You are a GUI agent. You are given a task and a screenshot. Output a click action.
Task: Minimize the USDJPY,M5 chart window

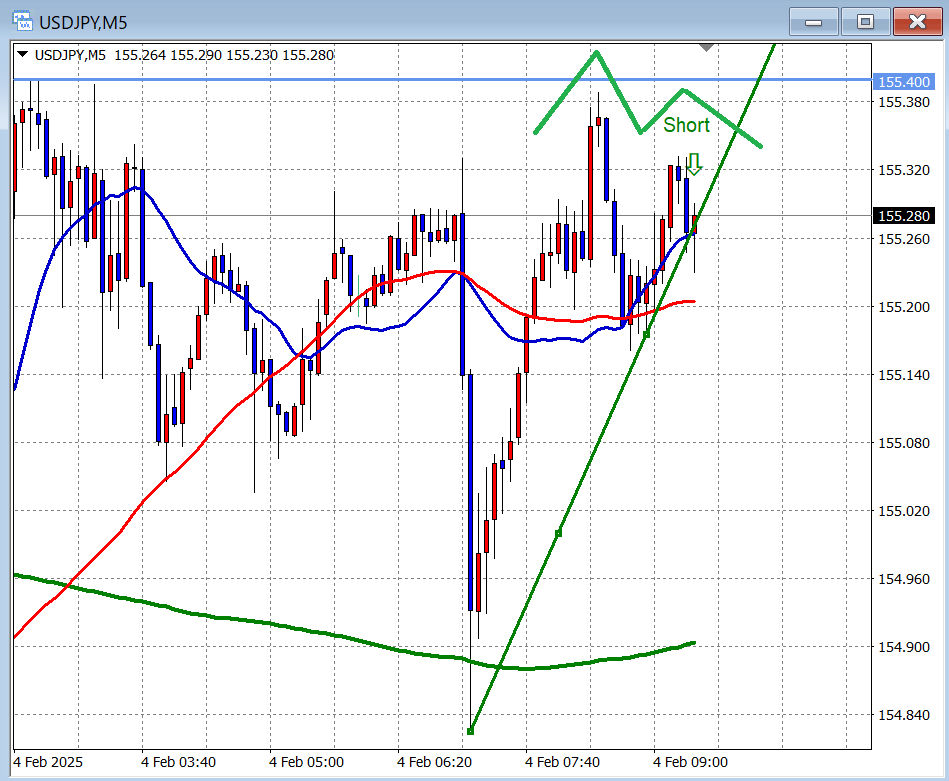coord(814,21)
